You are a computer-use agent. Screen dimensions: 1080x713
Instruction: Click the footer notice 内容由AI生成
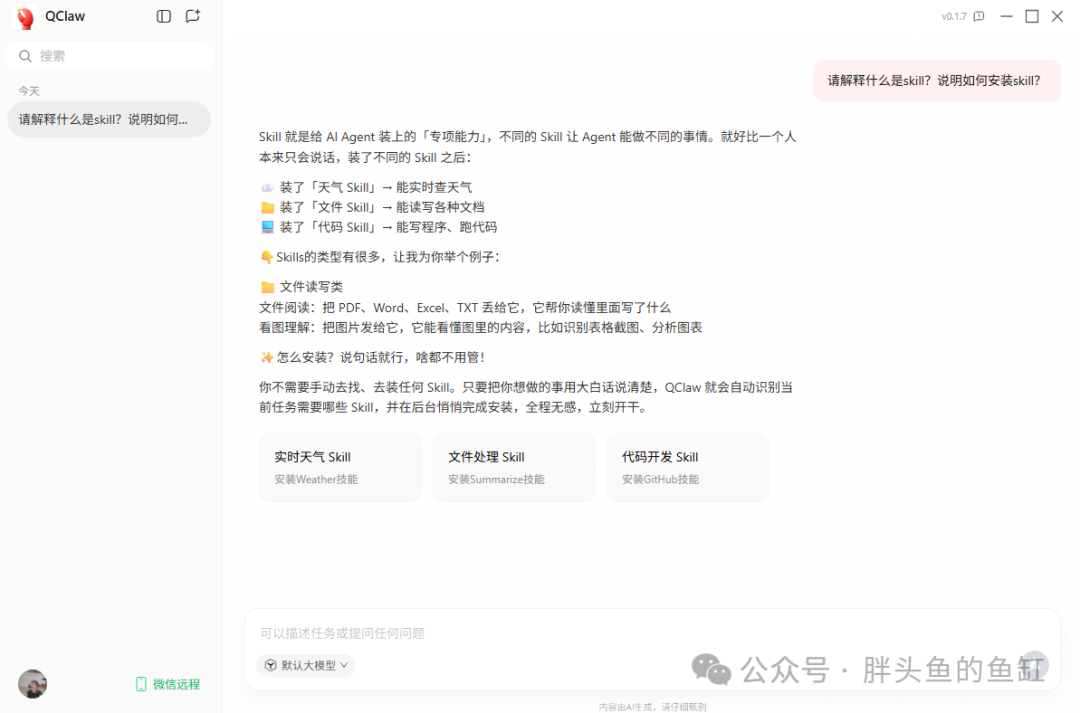(652, 707)
